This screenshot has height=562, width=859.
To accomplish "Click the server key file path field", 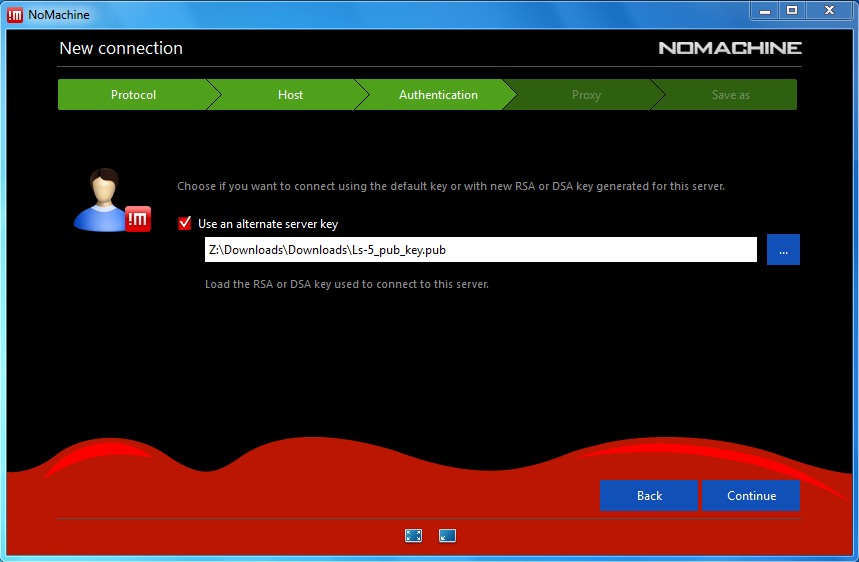I will (480, 250).
